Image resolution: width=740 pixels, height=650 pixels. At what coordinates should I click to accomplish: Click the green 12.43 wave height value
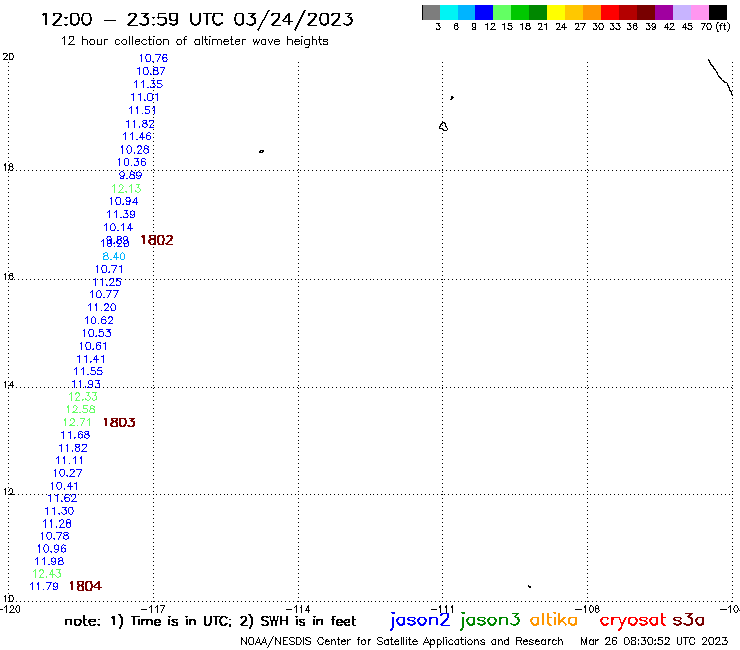click(x=47, y=574)
